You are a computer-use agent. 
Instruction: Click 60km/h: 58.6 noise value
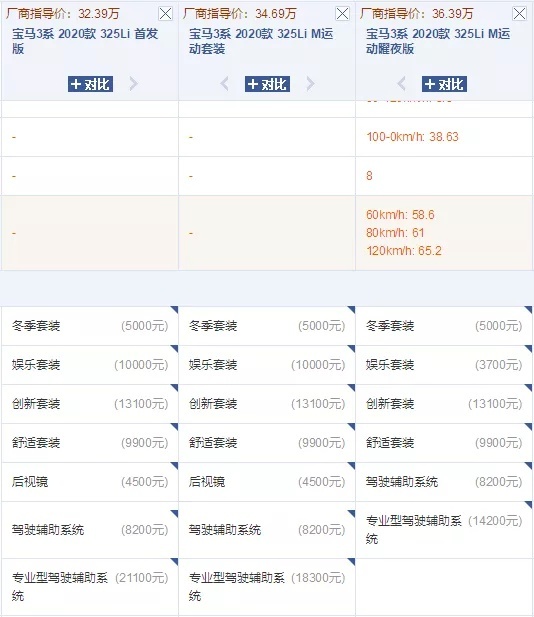[x=400, y=214]
